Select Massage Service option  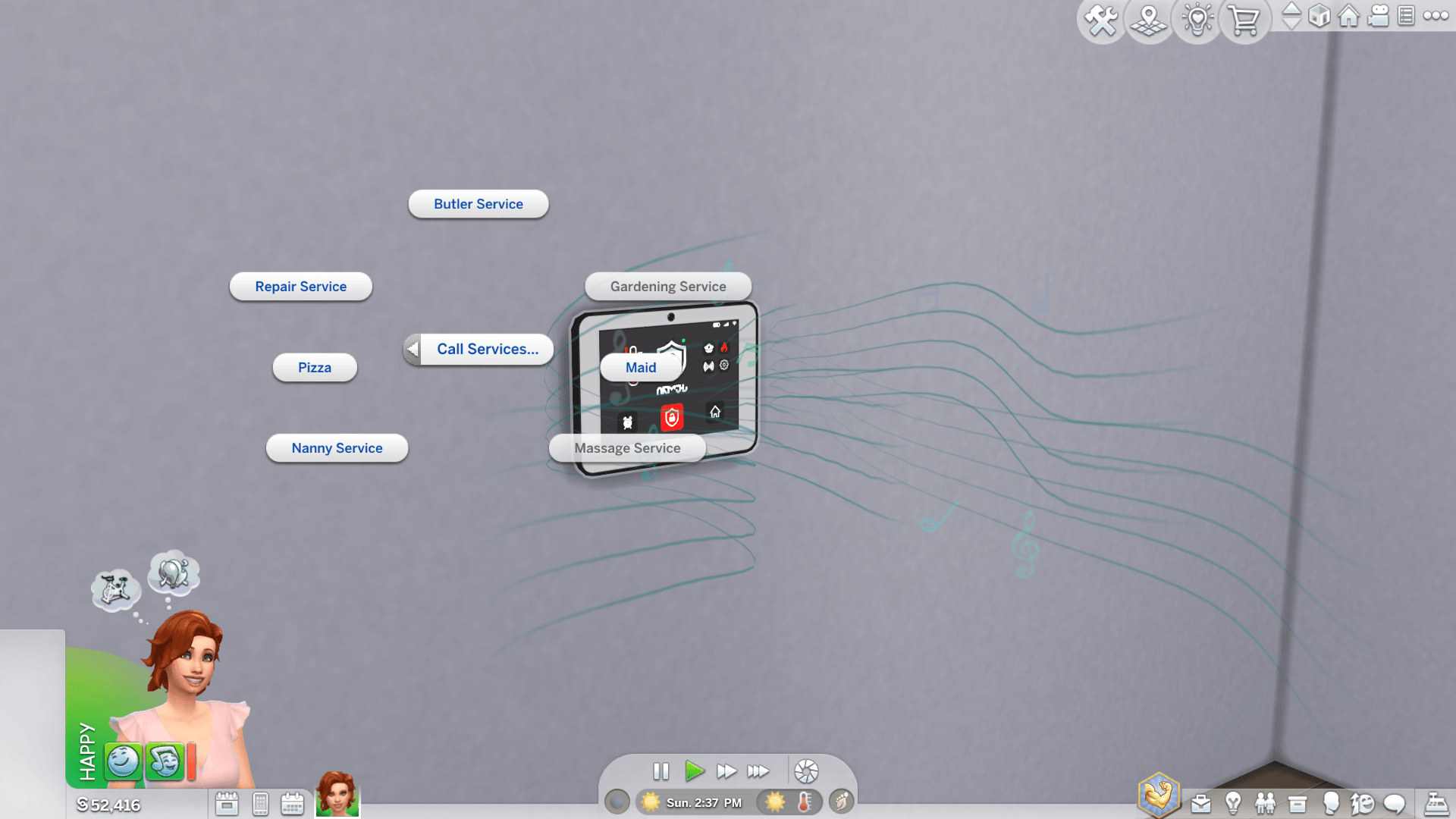point(627,448)
